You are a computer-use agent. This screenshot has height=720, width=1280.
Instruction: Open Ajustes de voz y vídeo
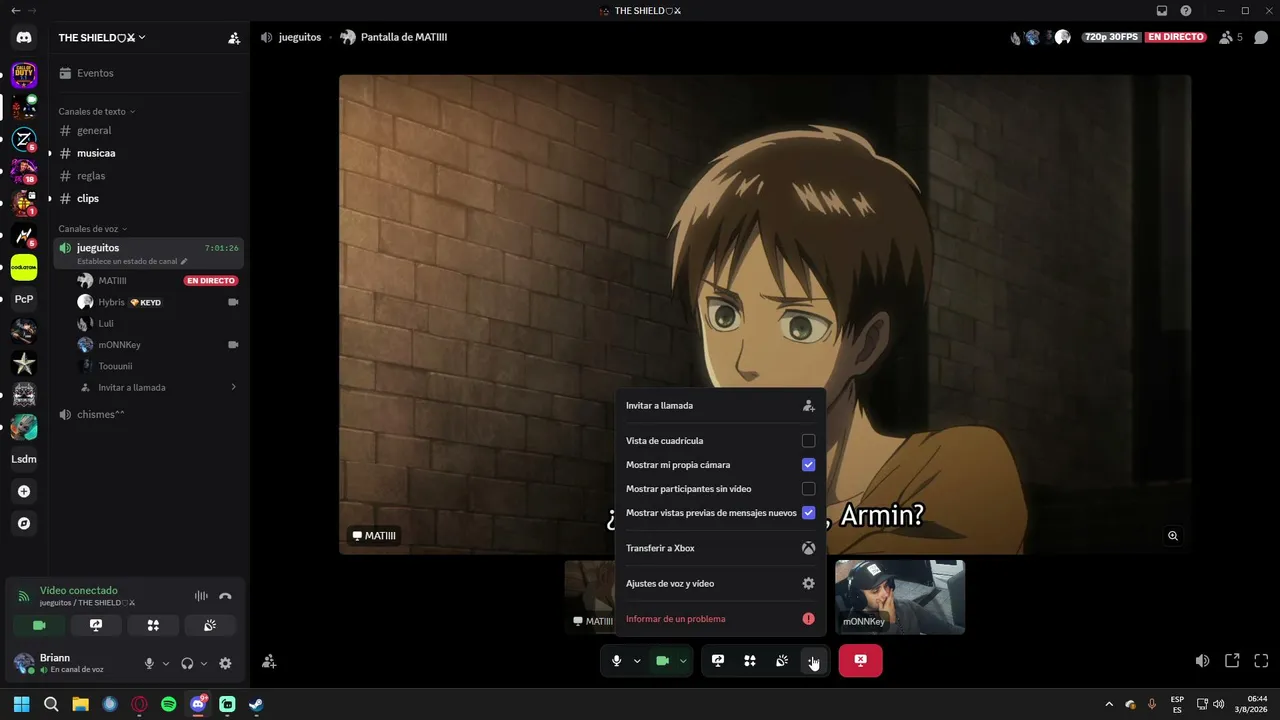[x=720, y=584]
